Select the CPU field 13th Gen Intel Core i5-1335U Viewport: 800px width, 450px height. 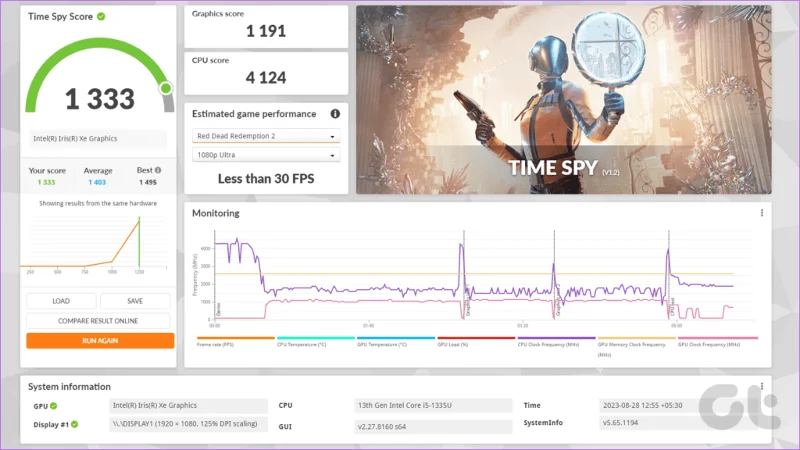(433, 406)
